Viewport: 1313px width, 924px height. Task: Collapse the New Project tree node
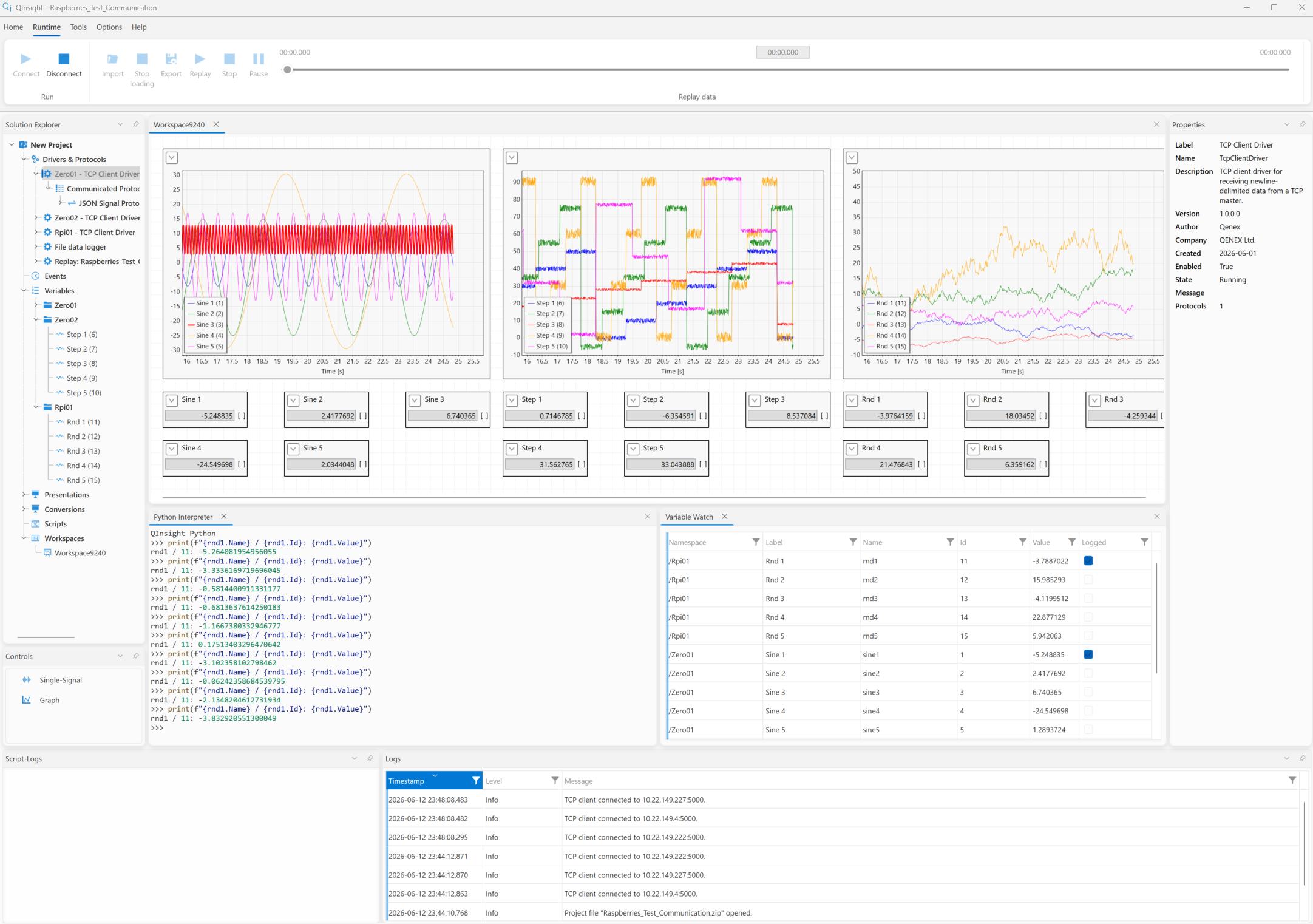(12, 145)
